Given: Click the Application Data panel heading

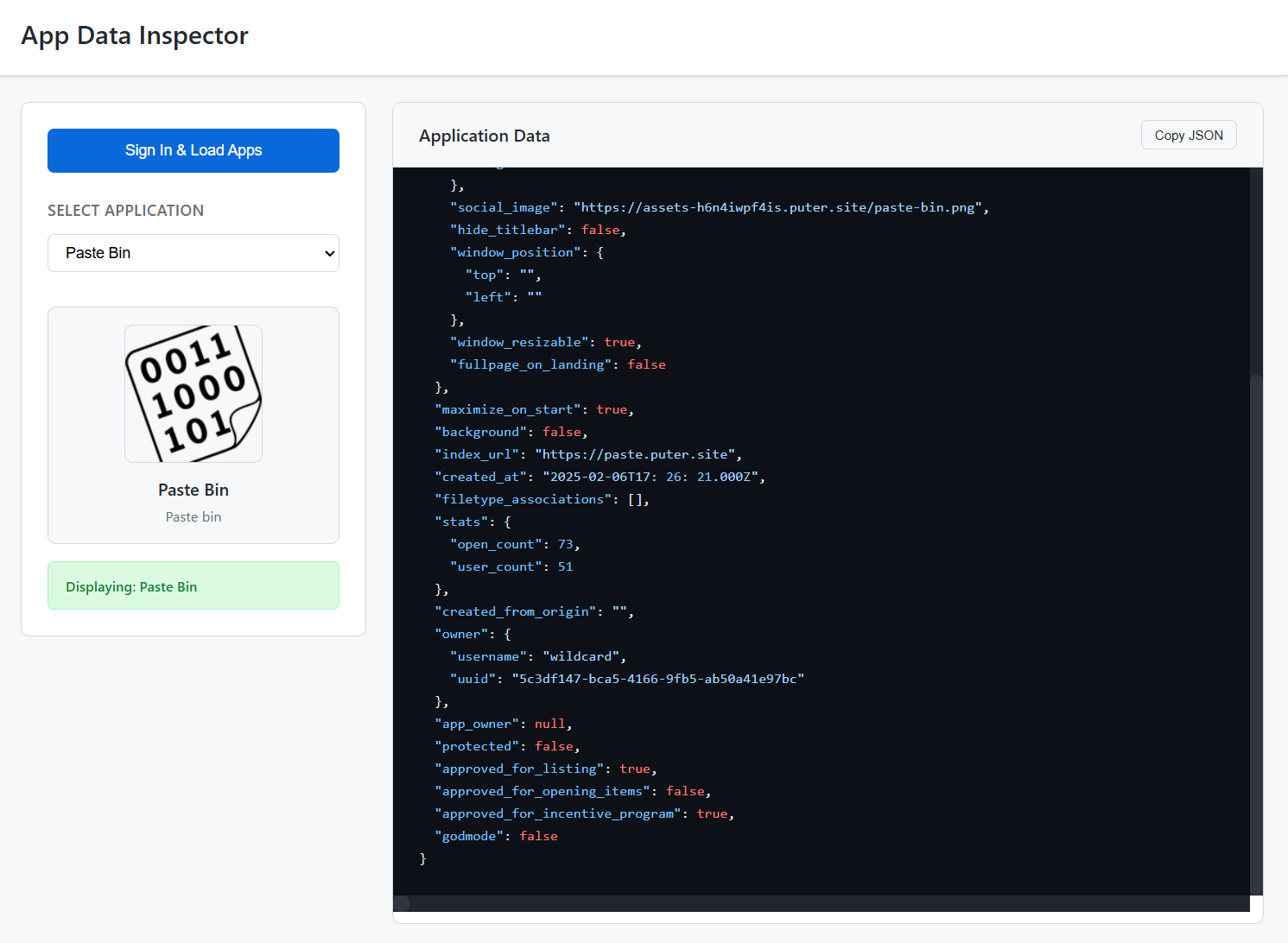Looking at the screenshot, I should 484,136.
